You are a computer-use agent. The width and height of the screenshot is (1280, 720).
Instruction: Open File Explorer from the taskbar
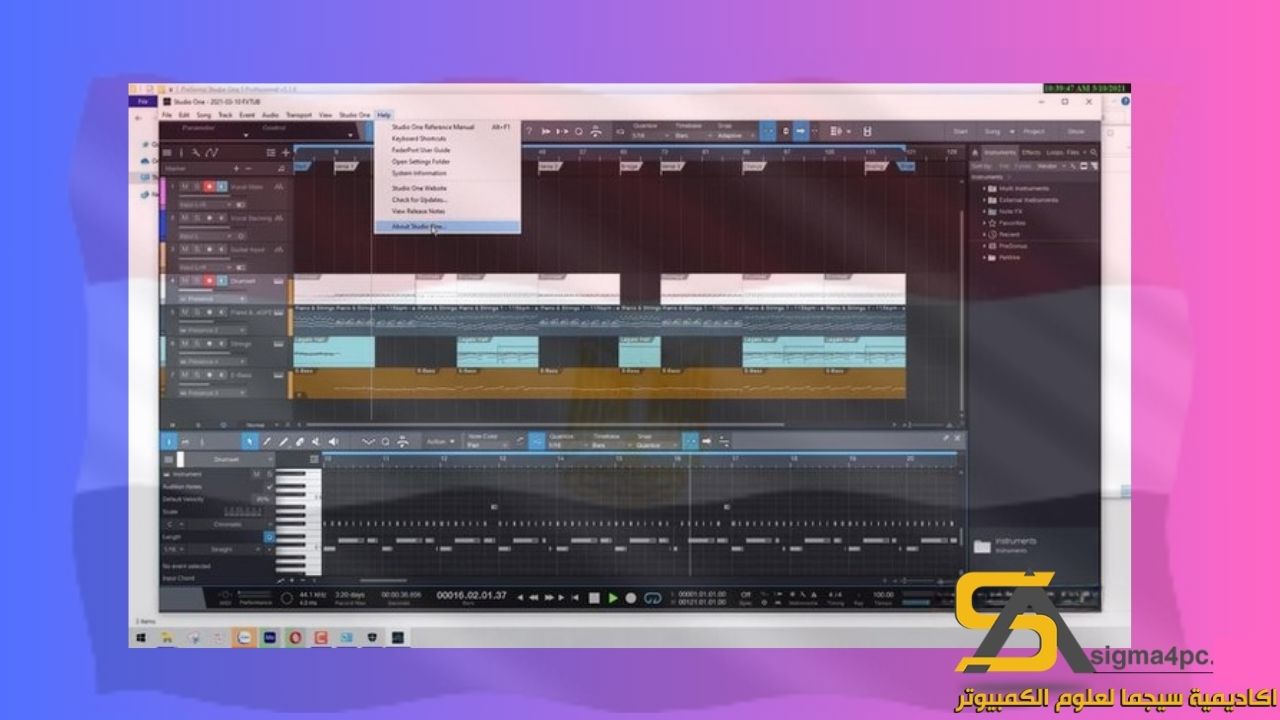pos(166,636)
